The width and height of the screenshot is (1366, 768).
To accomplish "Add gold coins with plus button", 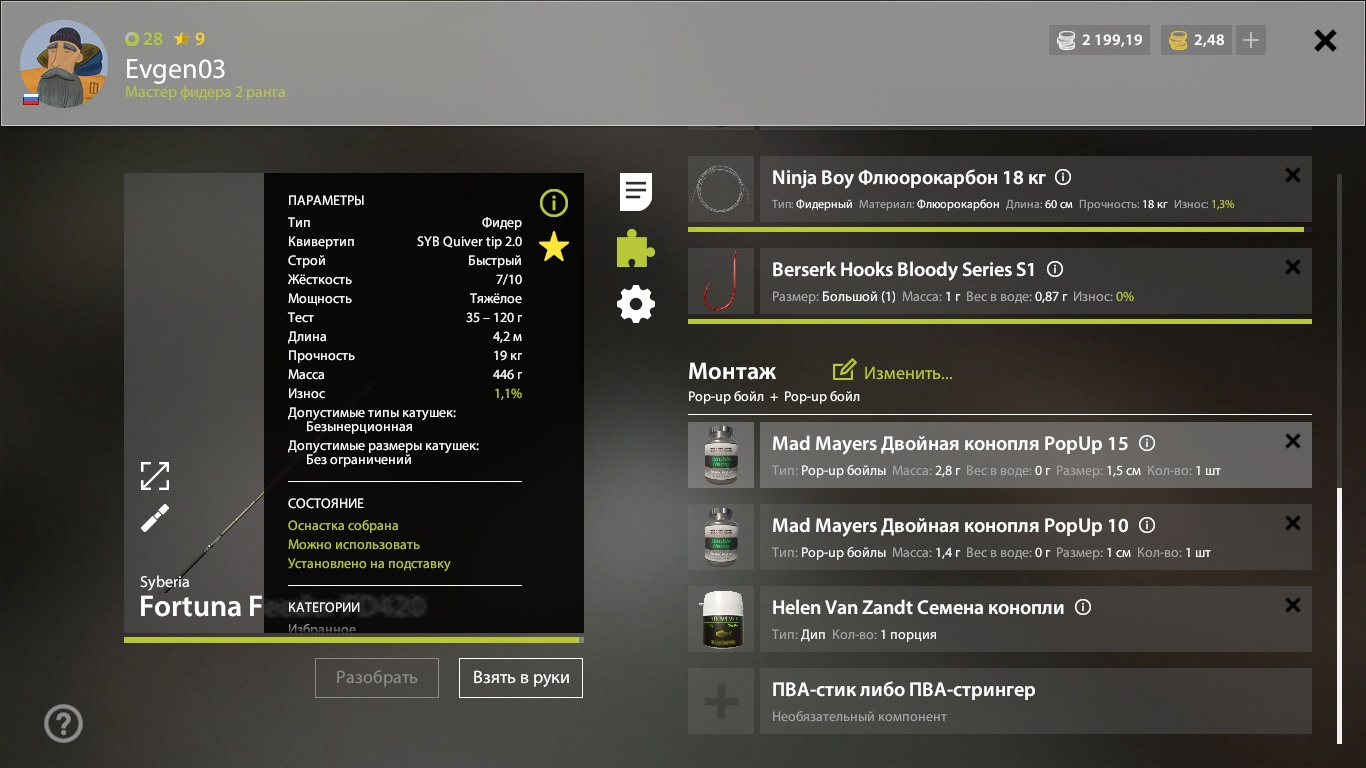I will 1250,41.
